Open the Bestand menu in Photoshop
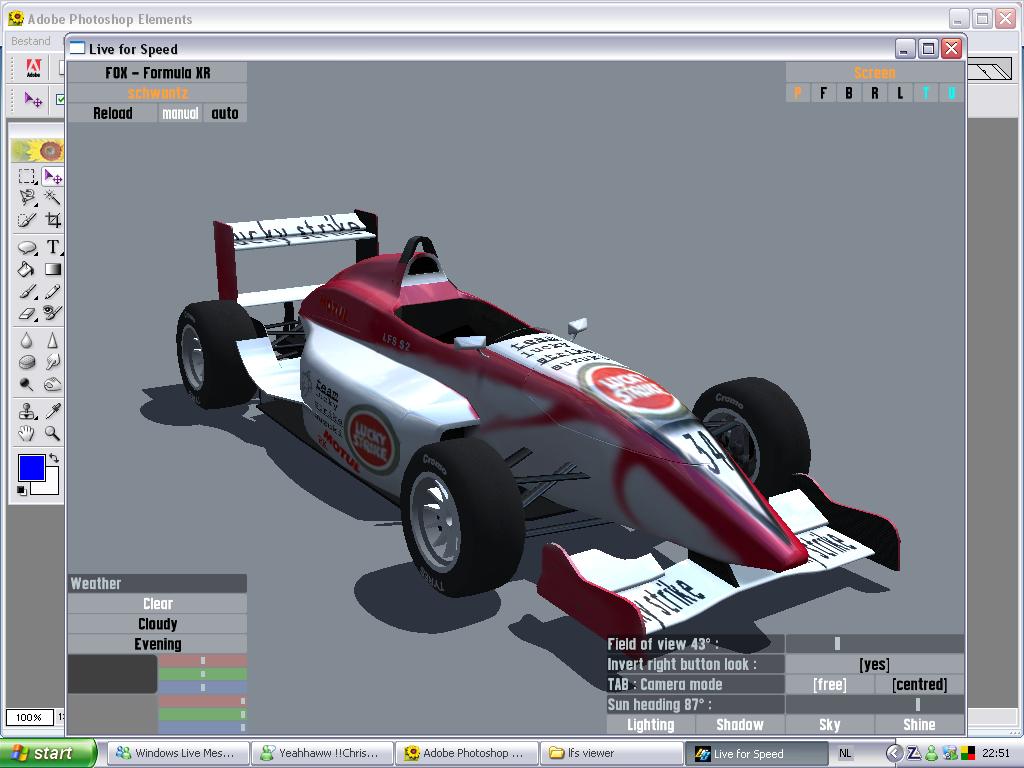Screen dimensions: 1024x768 coord(31,41)
